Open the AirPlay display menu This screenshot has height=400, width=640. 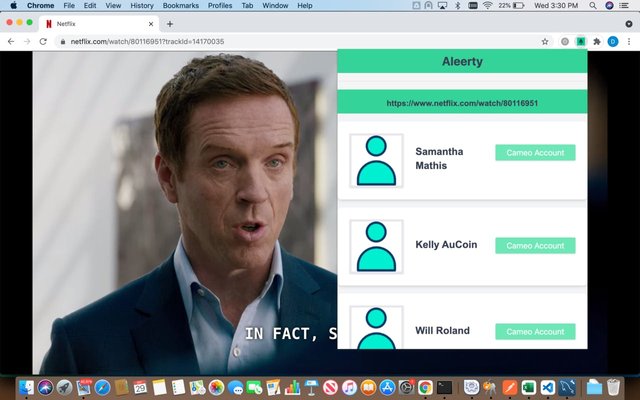coord(442,5)
